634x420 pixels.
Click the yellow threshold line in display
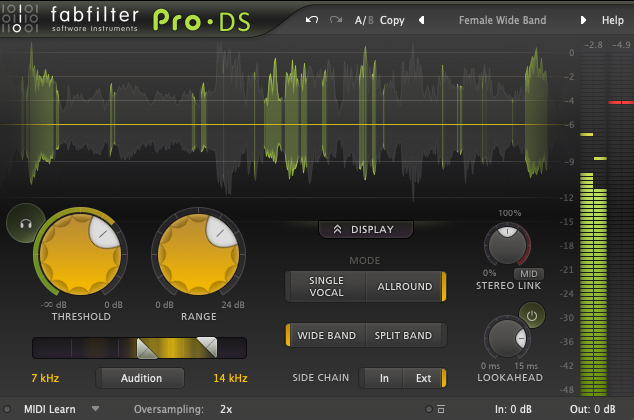tap(281, 125)
